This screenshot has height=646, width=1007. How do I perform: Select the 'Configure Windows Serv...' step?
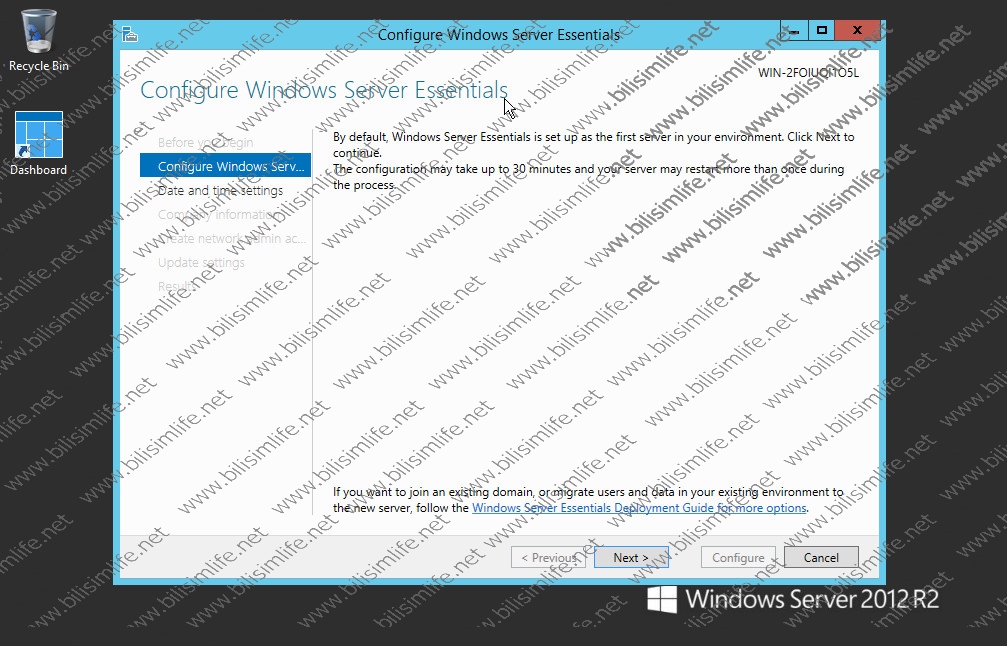point(225,166)
